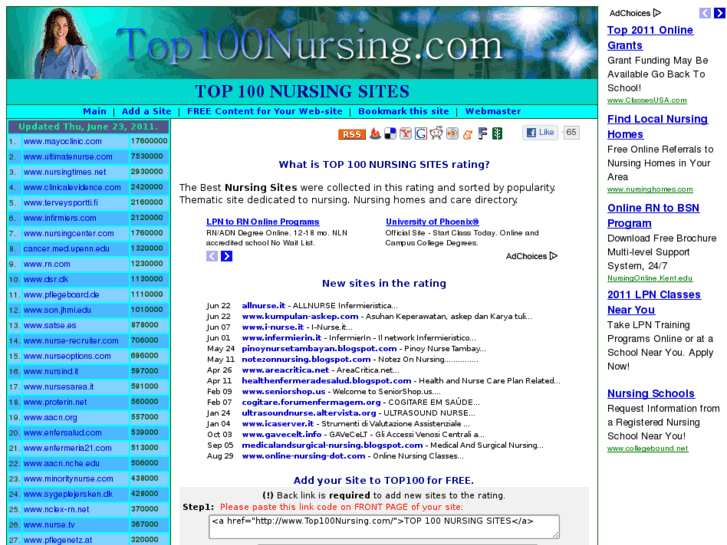Open Find Local Nursing Homes ad

pyautogui.click(x=657, y=127)
